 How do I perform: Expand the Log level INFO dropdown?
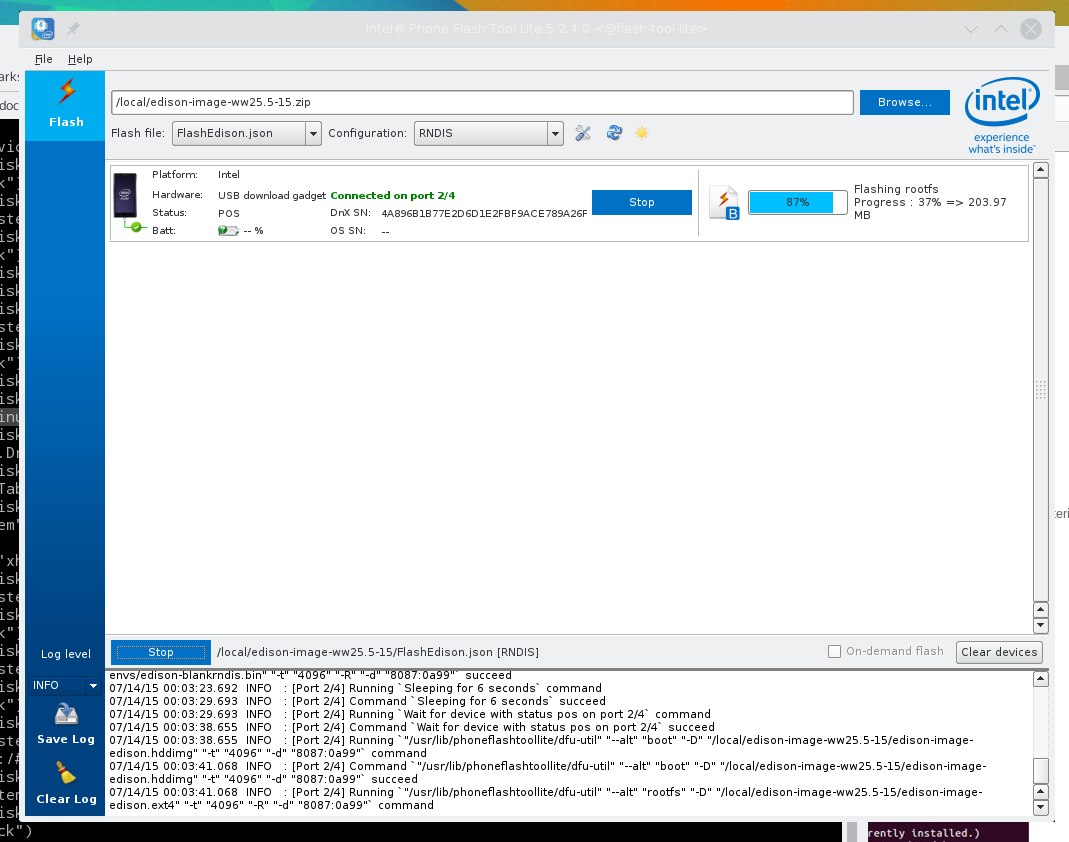65,685
